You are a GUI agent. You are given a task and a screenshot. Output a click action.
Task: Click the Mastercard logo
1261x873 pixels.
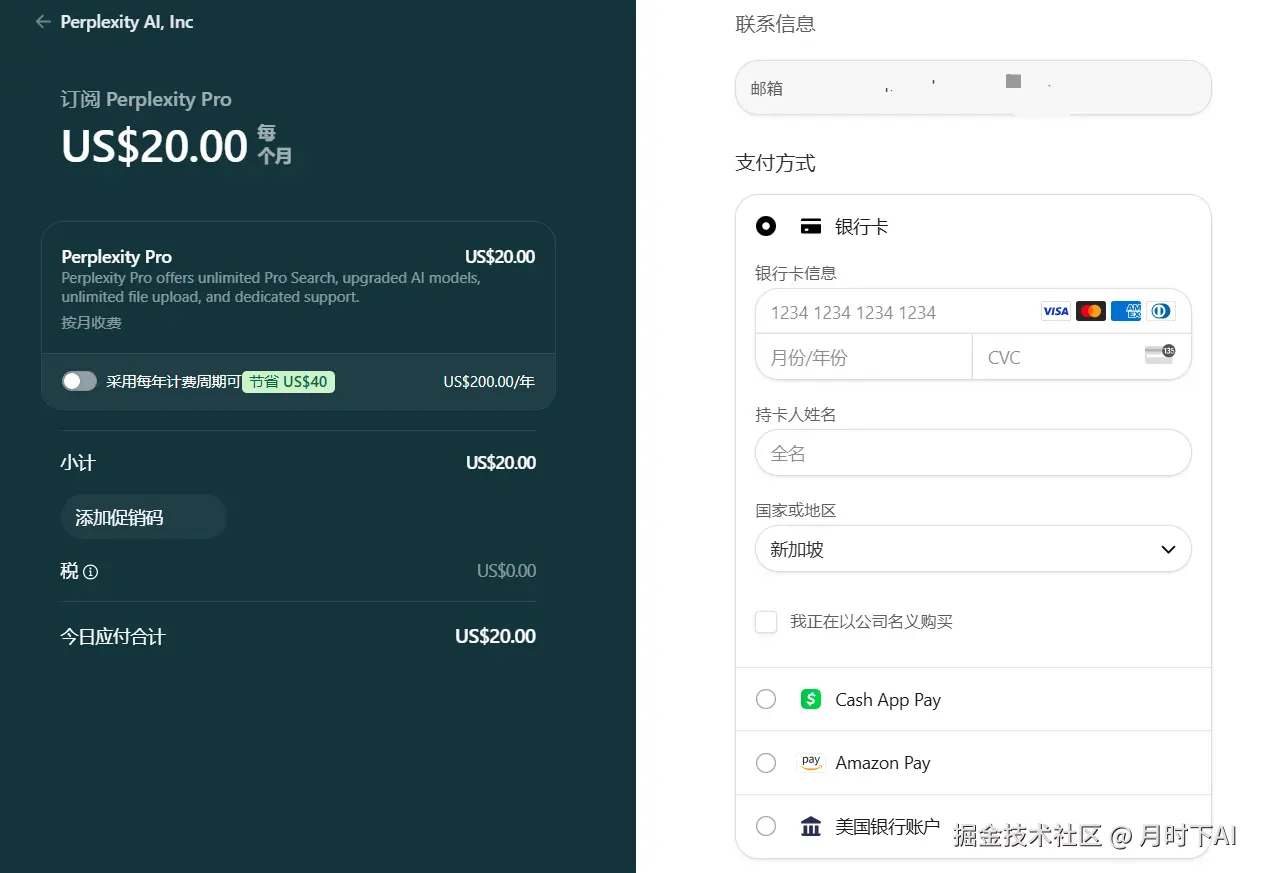point(1091,311)
